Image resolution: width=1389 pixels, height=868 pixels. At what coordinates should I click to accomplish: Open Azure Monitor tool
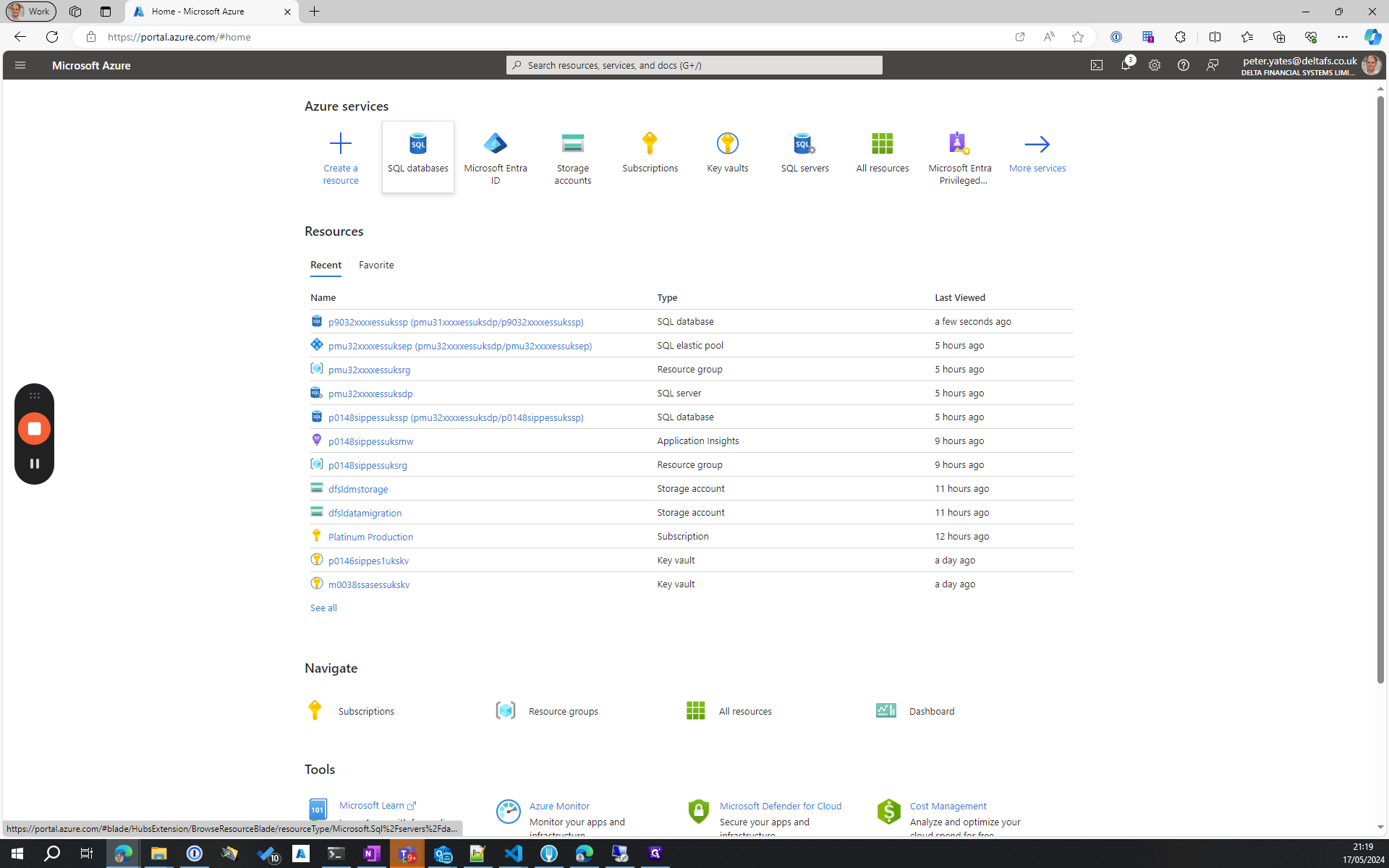pyautogui.click(x=559, y=806)
